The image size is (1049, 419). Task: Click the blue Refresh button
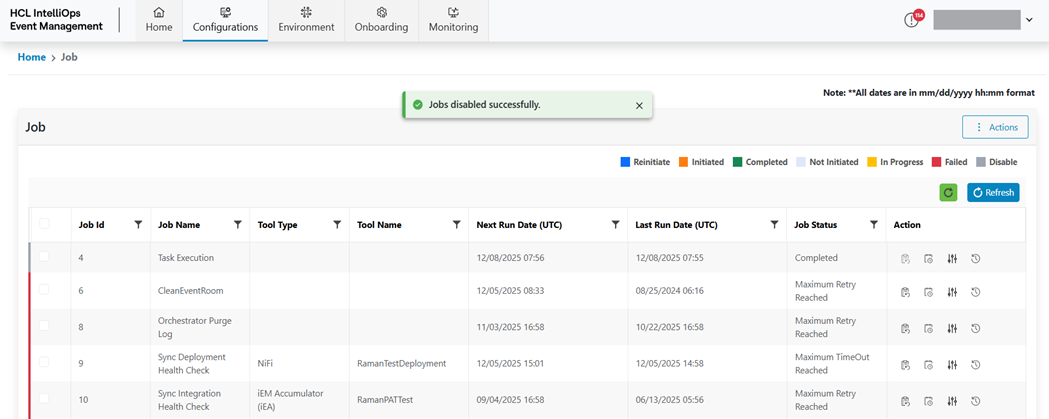coord(993,192)
